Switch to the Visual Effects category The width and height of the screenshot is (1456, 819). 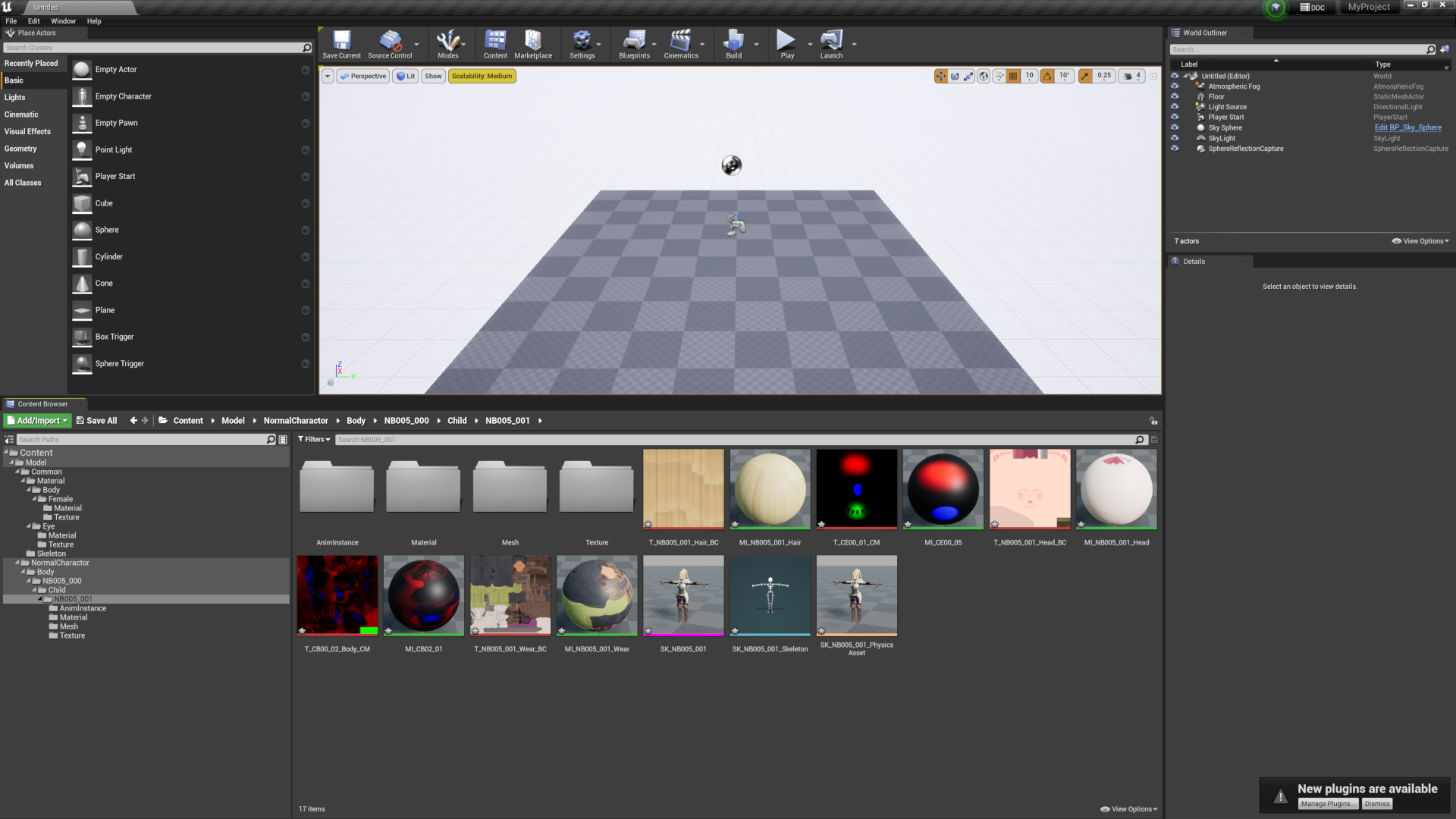(x=33, y=131)
